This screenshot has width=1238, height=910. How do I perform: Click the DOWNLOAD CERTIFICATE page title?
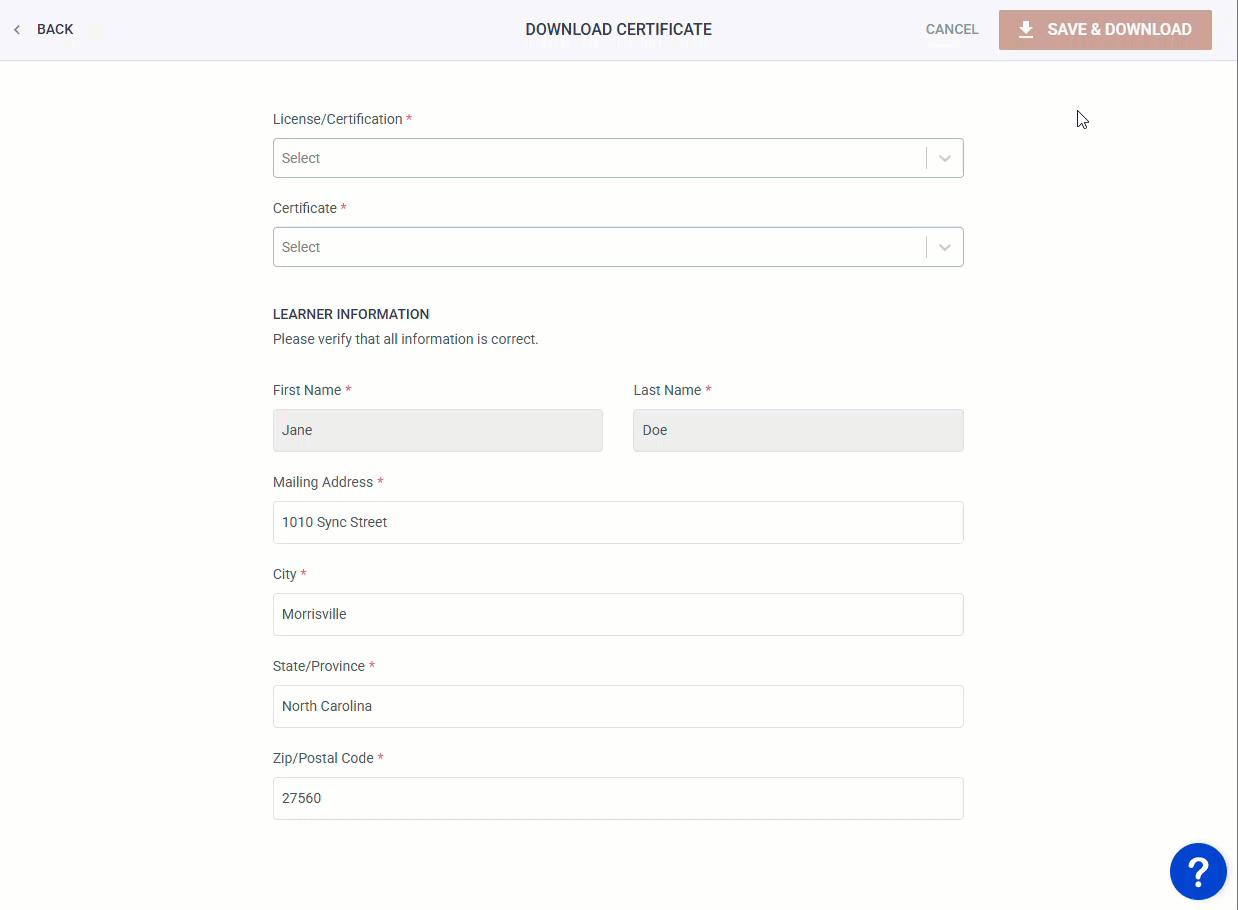(x=618, y=29)
